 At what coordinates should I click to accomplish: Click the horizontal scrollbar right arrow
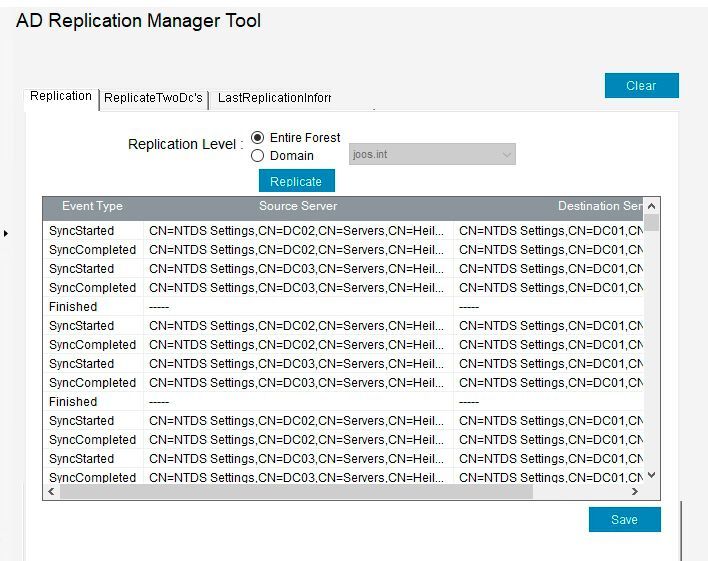tap(635, 491)
